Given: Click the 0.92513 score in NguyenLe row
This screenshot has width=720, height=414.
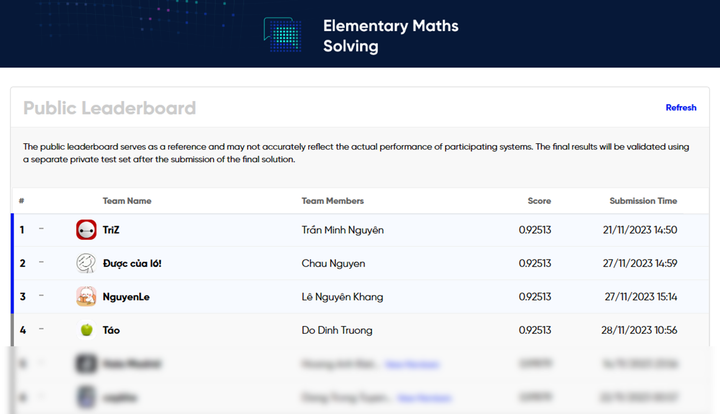Looking at the screenshot, I should tap(534, 297).
